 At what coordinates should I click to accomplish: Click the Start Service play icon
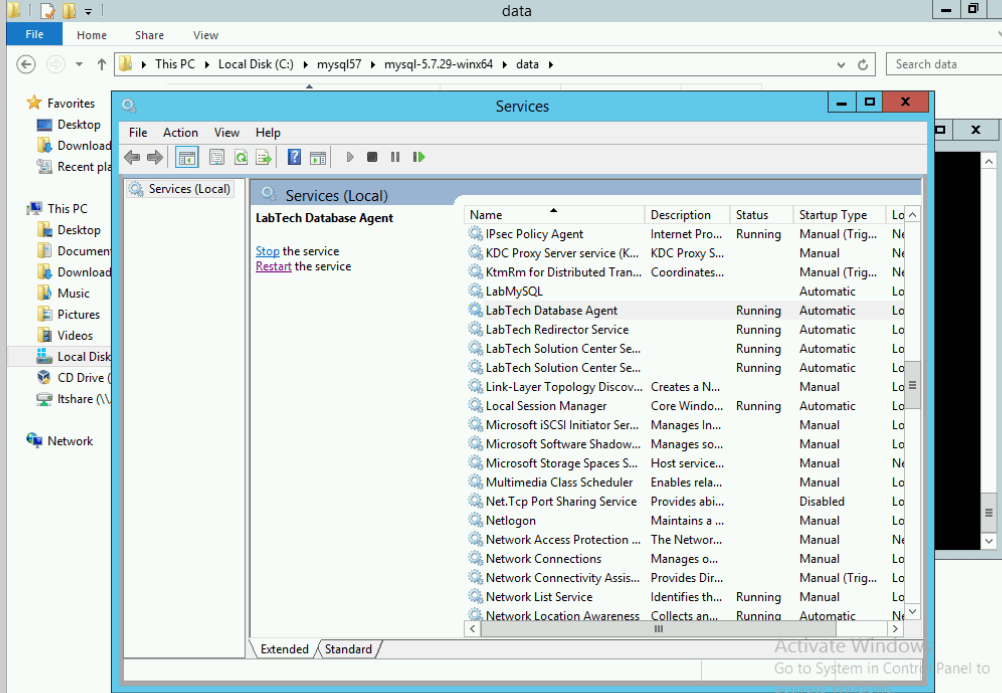[x=350, y=157]
